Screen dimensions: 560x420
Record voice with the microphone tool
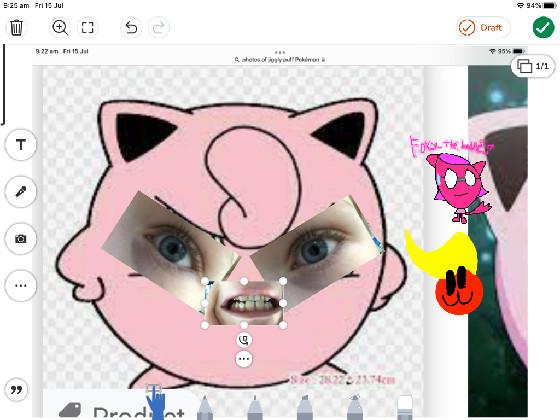[x=20, y=192]
